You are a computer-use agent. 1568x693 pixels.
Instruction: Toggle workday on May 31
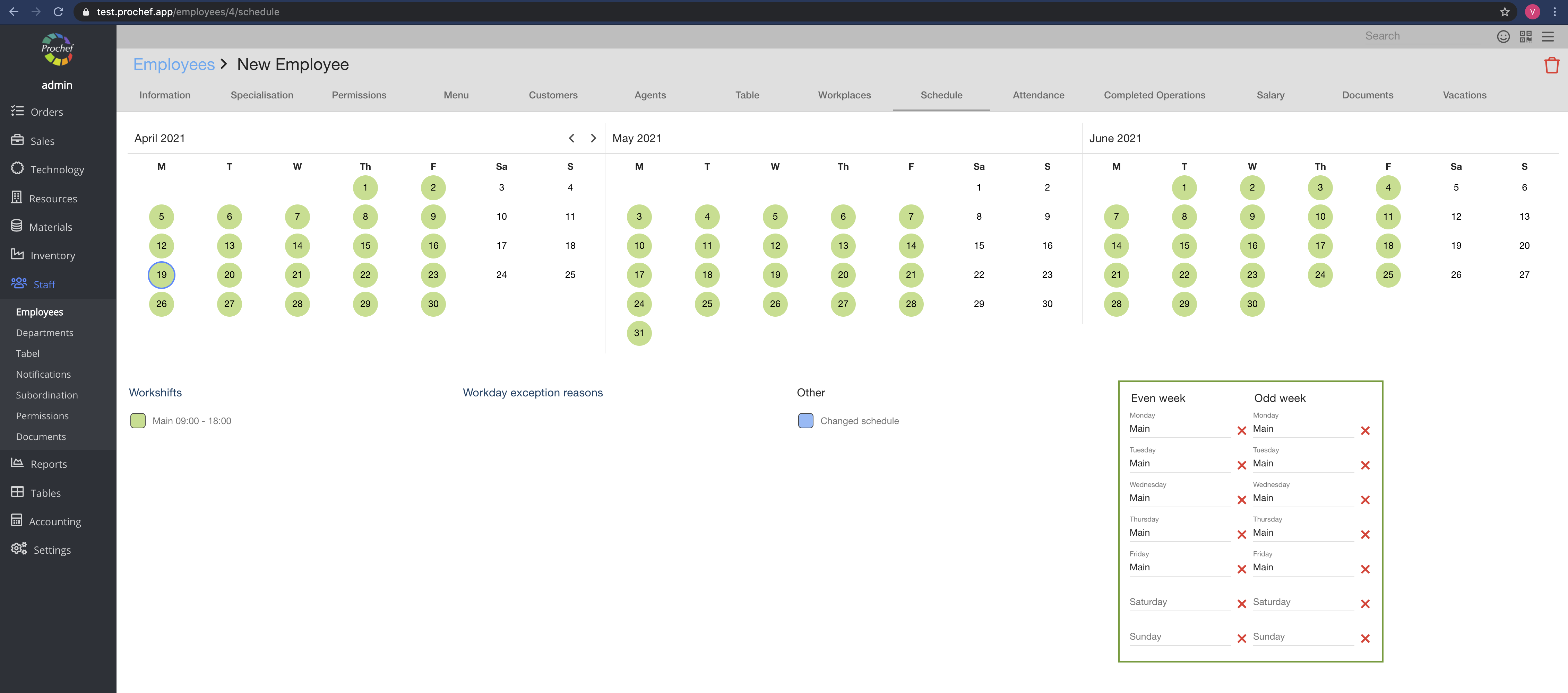tap(638, 333)
